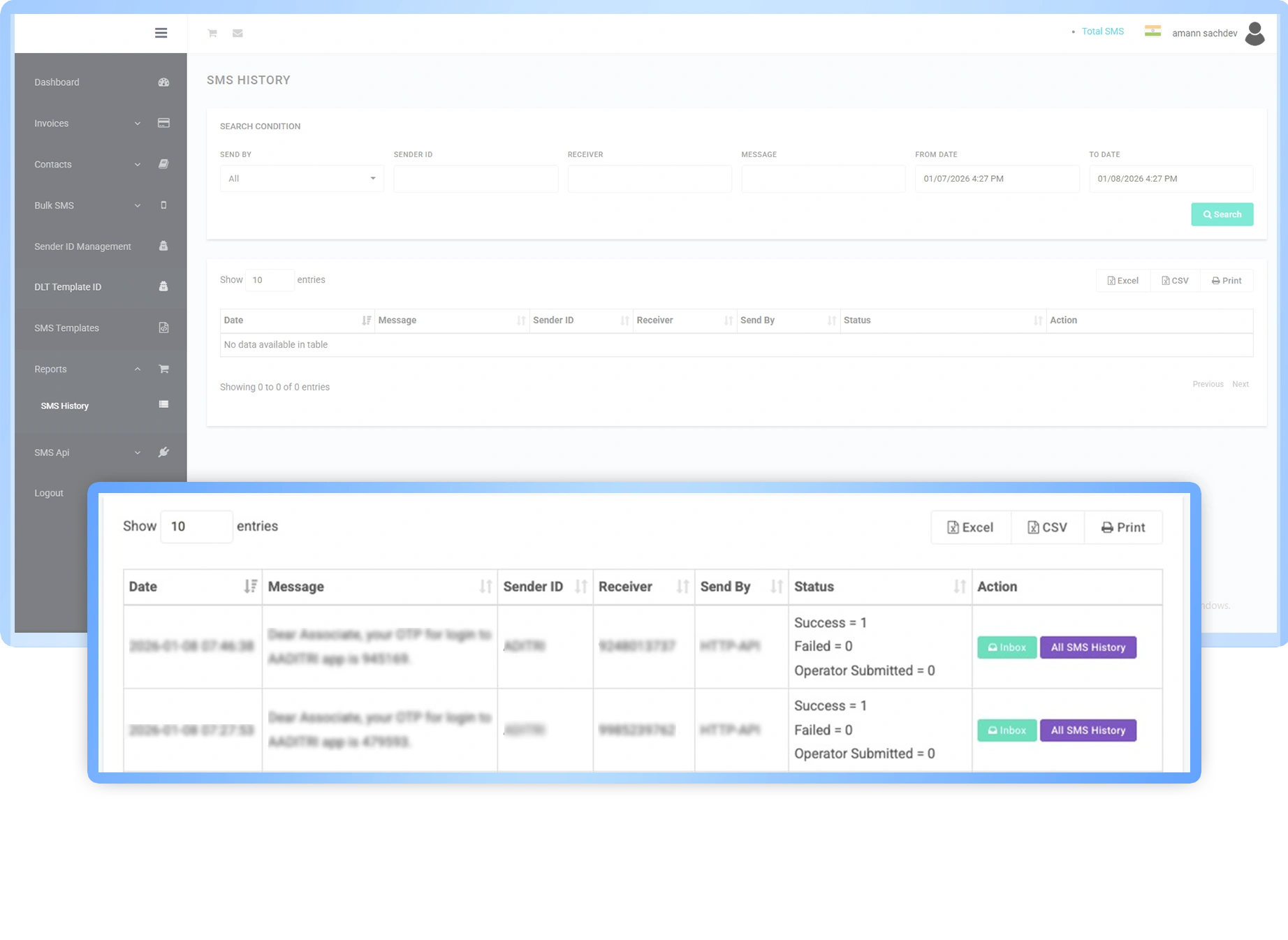This screenshot has width=1288, height=940.
Task: Open the SMS History menu item under Reports
Action: click(64, 405)
